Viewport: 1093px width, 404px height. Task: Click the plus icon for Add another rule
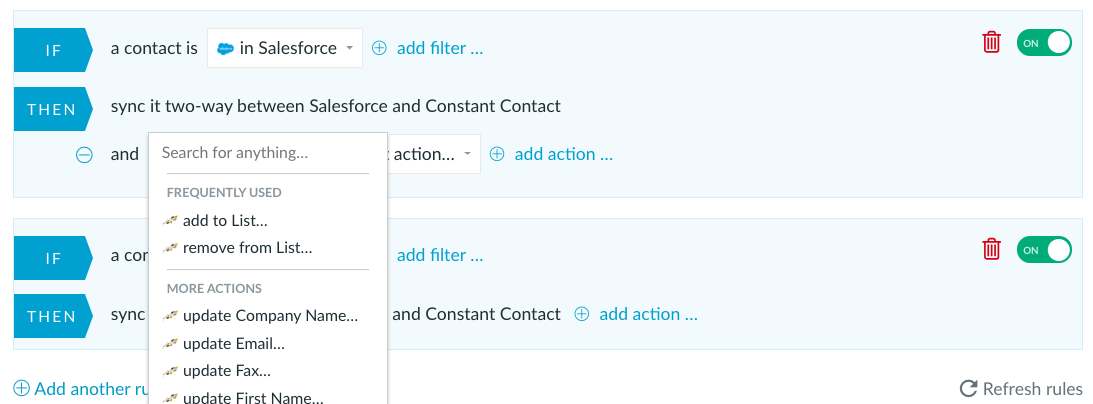point(22,388)
